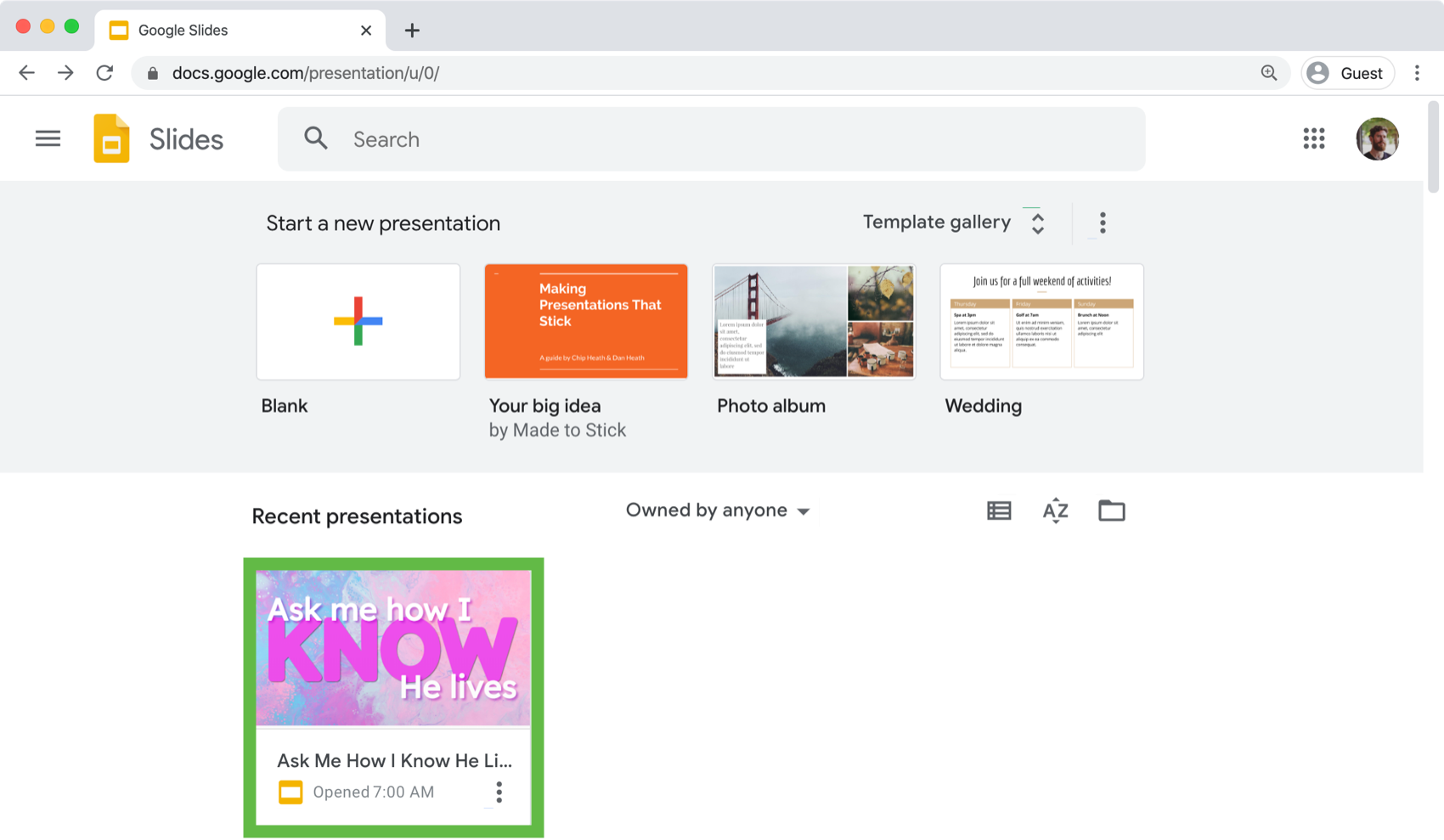Open a new browser tab
Image resolution: width=1444 pixels, height=840 pixels.
(412, 31)
